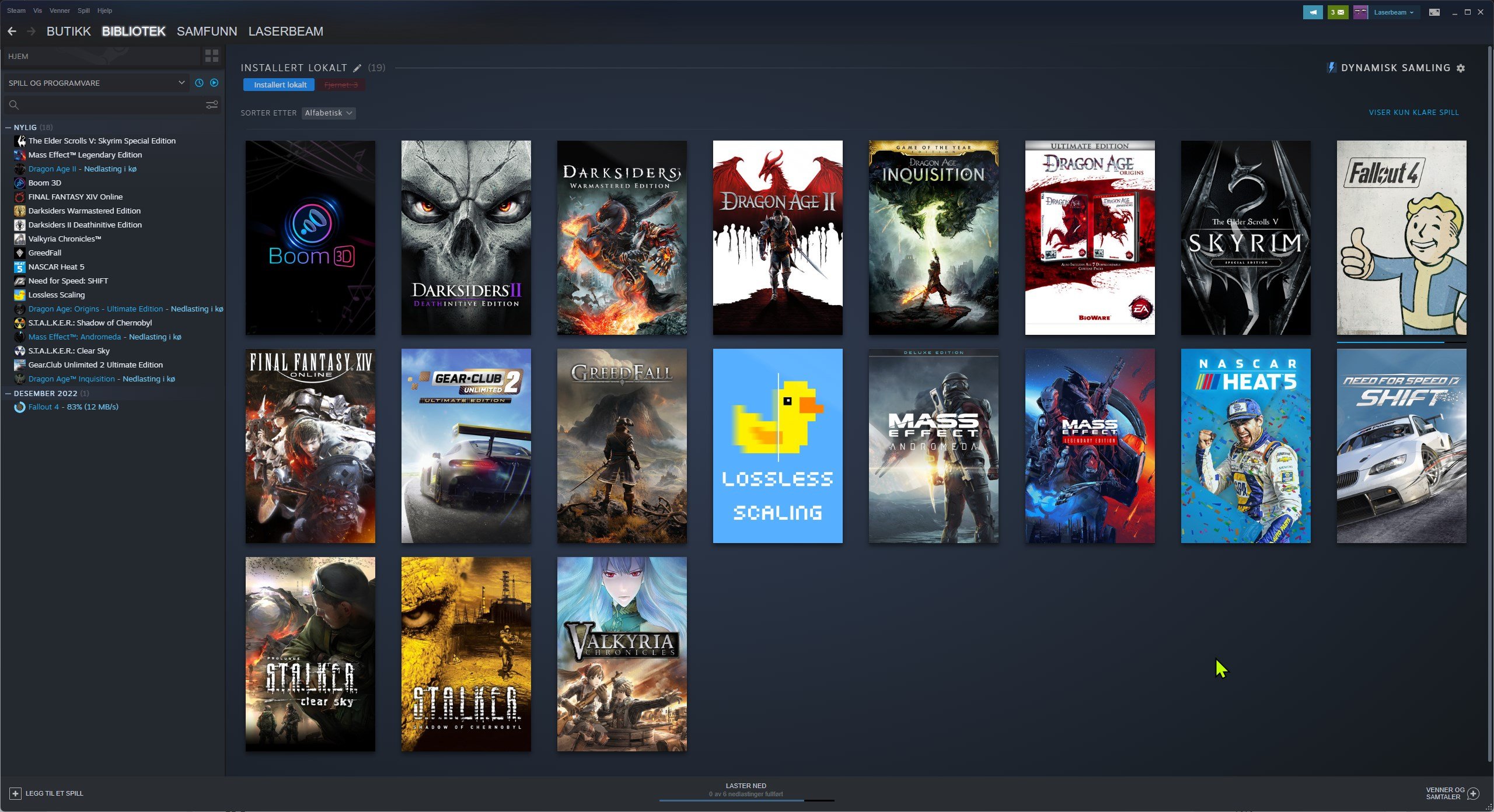Toggle the struck-through Fjernet filter tag

tap(341, 85)
